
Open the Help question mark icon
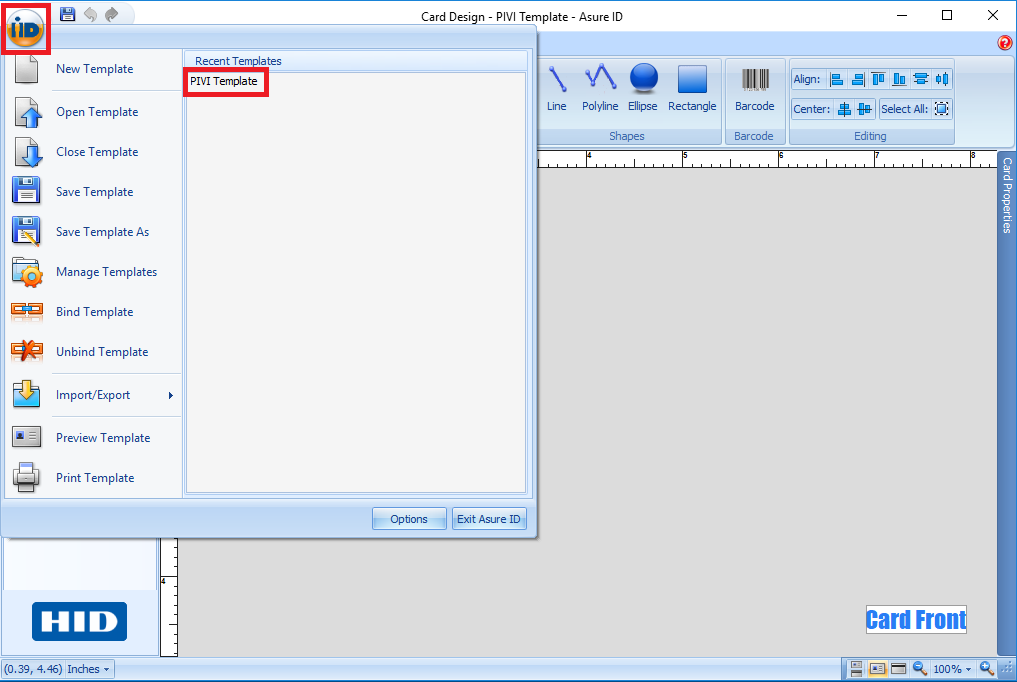(1005, 43)
